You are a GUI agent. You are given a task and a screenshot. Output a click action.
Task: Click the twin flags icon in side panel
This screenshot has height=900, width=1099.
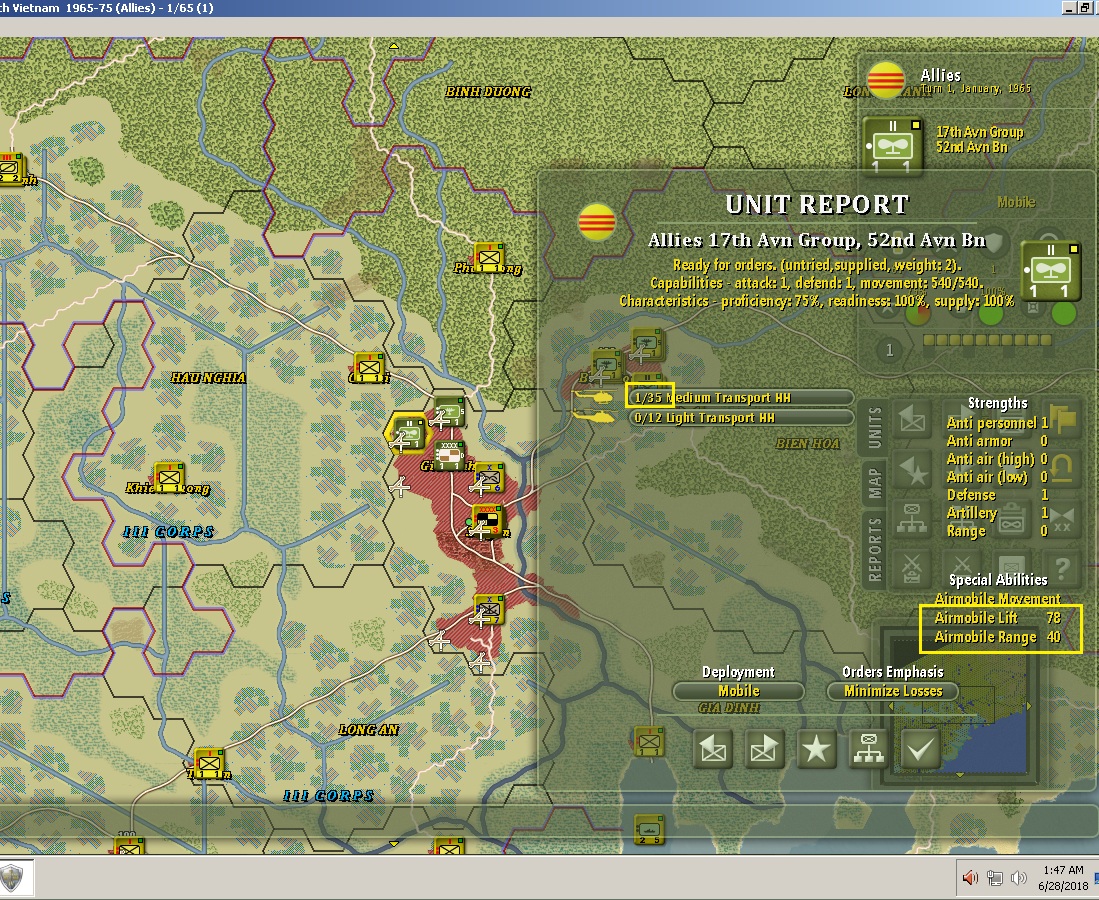click(x=1063, y=419)
